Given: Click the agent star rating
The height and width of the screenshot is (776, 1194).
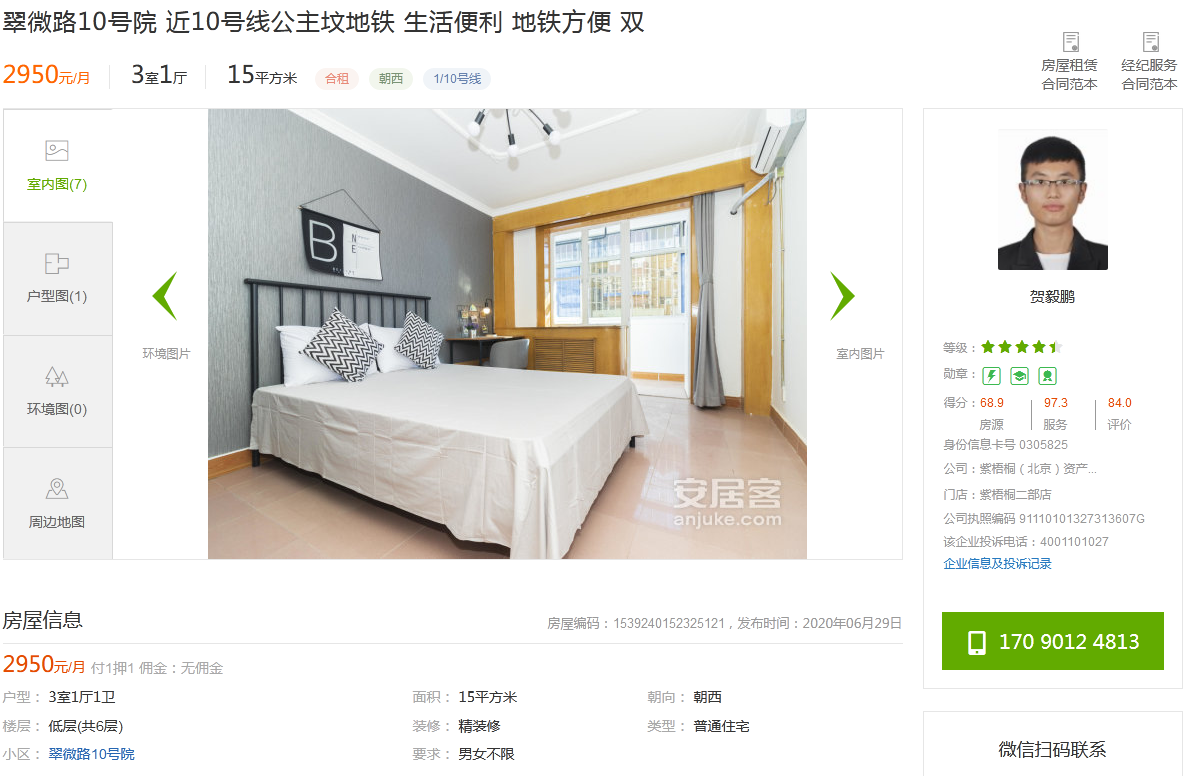Looking at the screenshot, I should click(x=1021, y=347).
